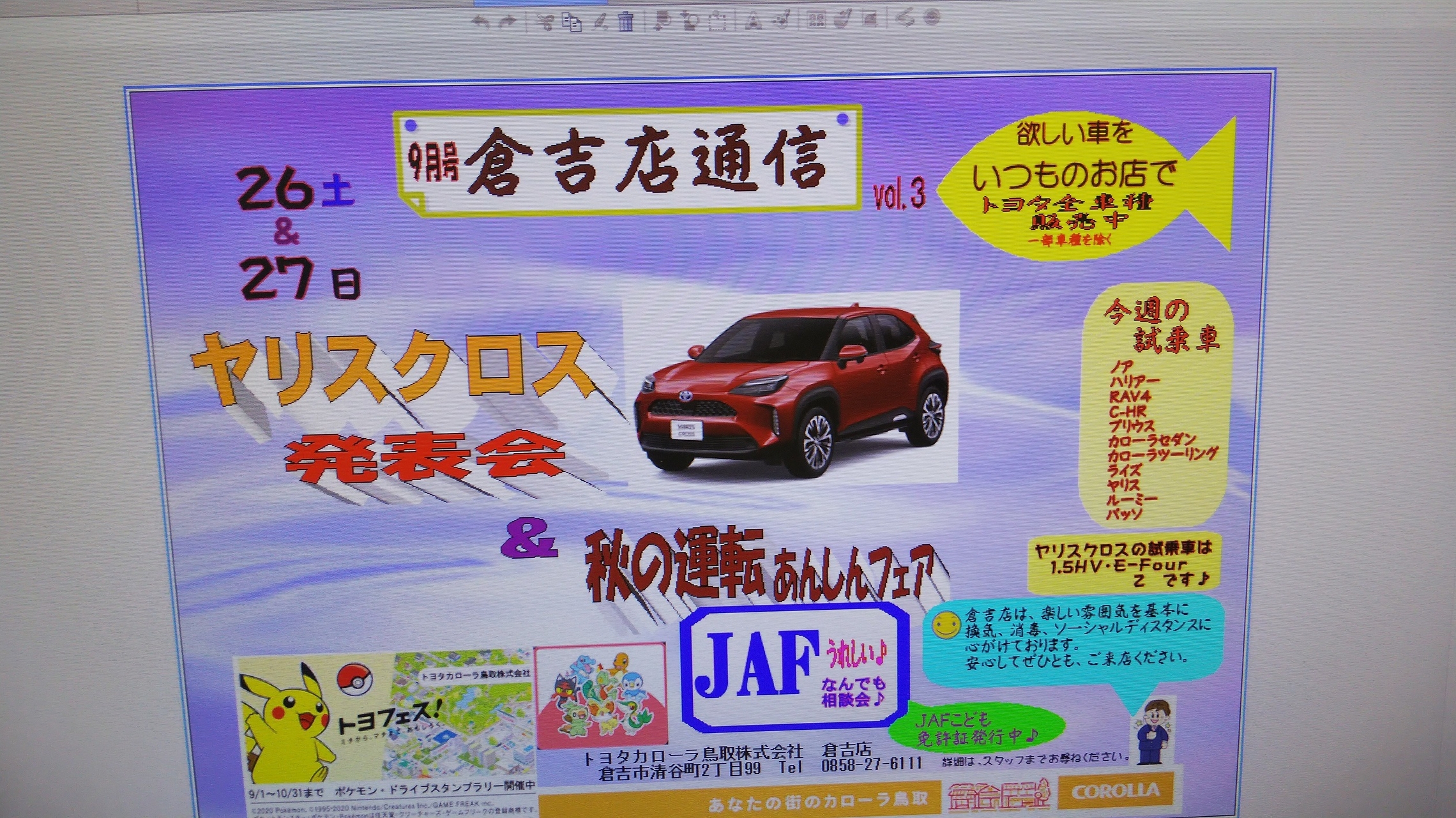Click the dotted-rectangle selection icon
This screenshot has width=1456, height=818.
click(718, 20)
